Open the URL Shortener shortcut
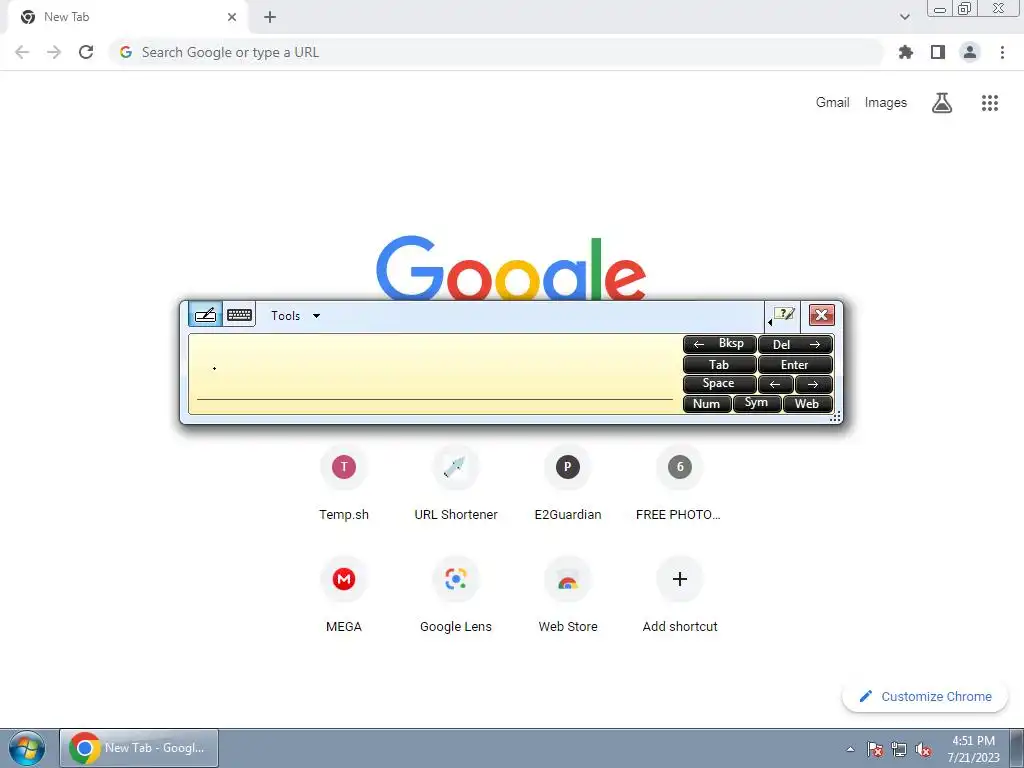The width and height of the screenshot is (1024, 768). (x=456, y=483)
